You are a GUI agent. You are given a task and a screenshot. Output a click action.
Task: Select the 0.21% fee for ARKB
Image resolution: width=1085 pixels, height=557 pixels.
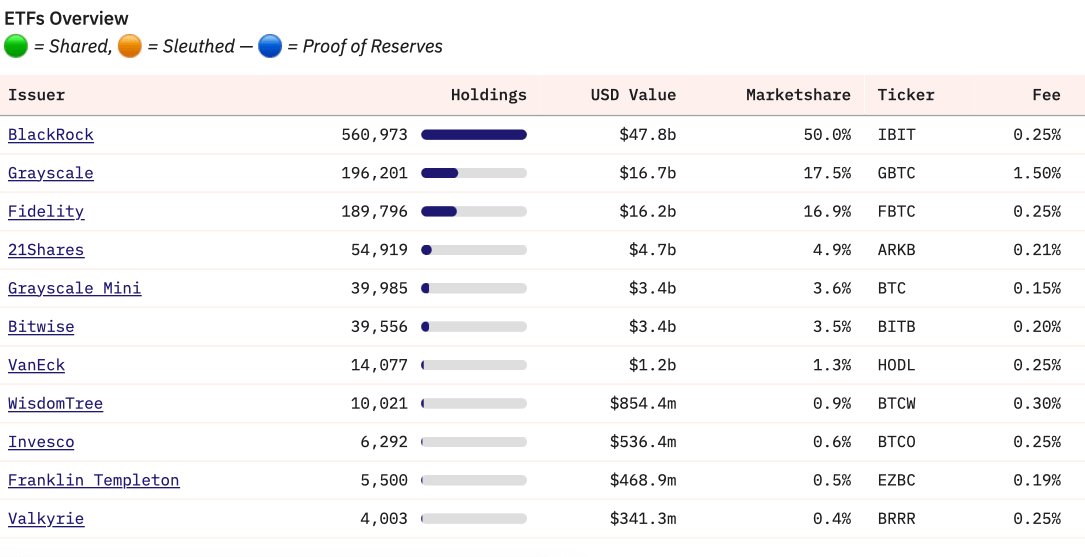[x=1037, y=250]
